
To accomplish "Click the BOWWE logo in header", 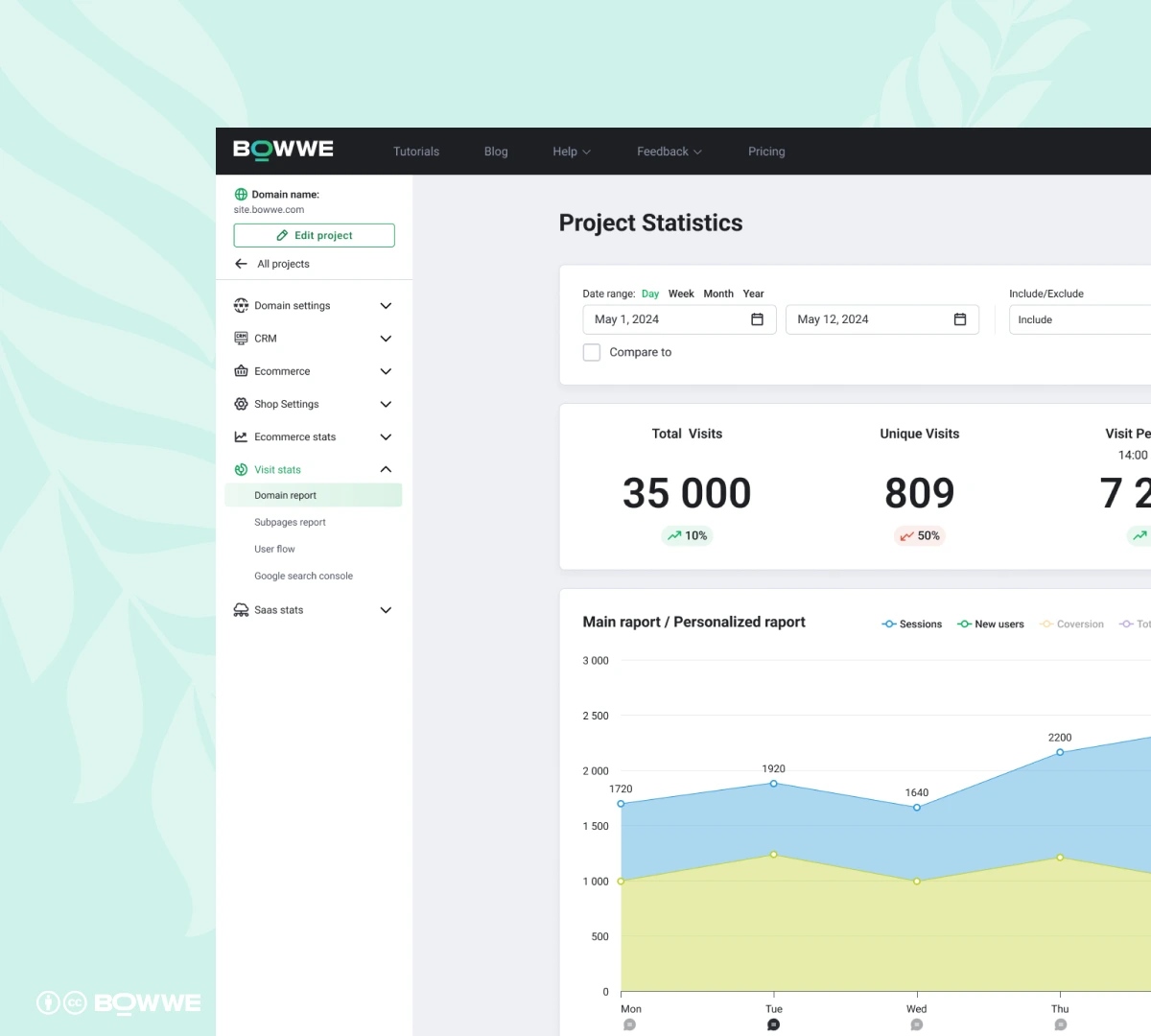I will (x=283, y=150).
